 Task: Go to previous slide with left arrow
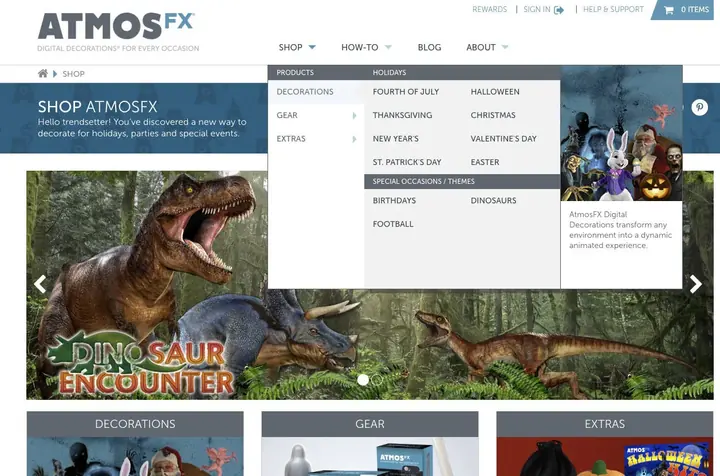pyautogui.click(x=40, y=284)
